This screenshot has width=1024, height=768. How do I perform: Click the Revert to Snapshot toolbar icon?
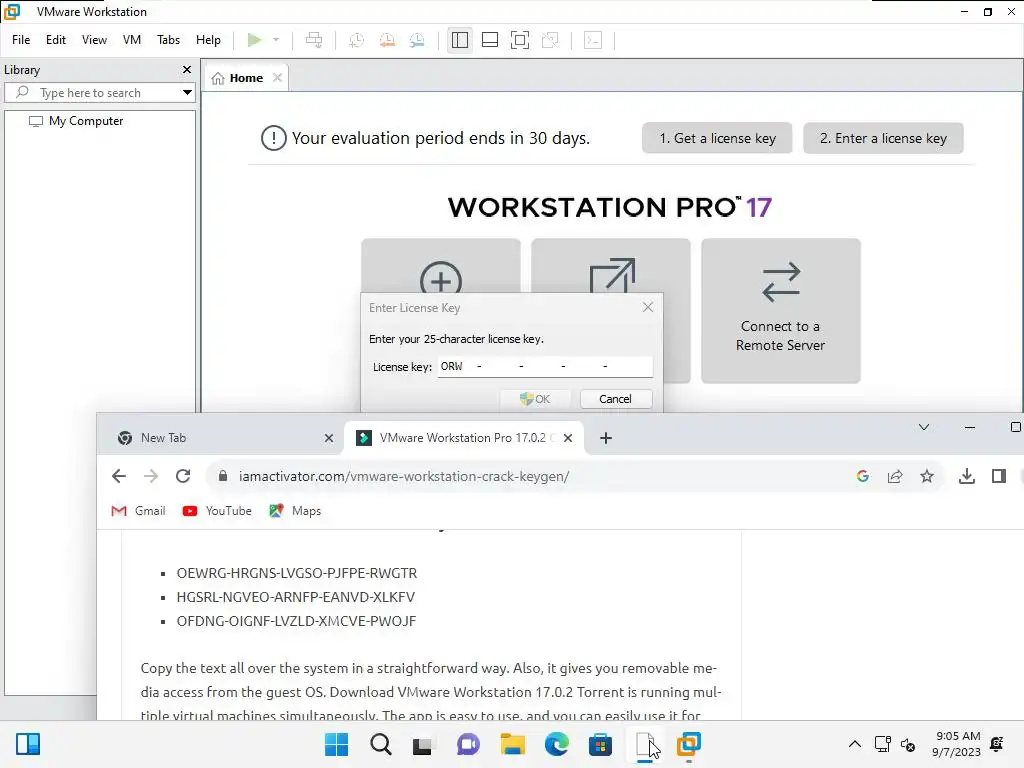click(x=387, y=40)
